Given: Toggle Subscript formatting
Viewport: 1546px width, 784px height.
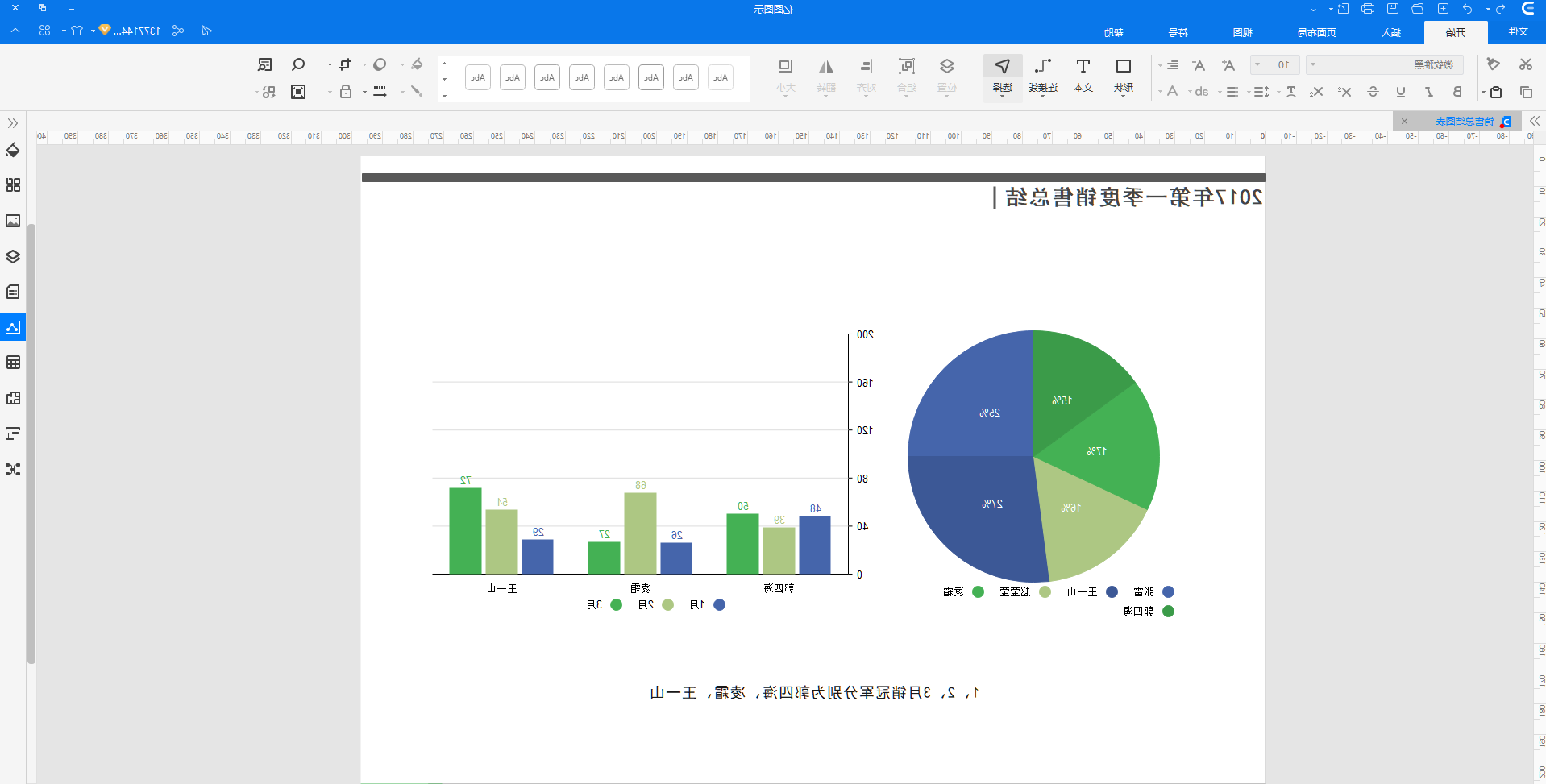Looking at the screenshot, I should (x=1316, y=92).
